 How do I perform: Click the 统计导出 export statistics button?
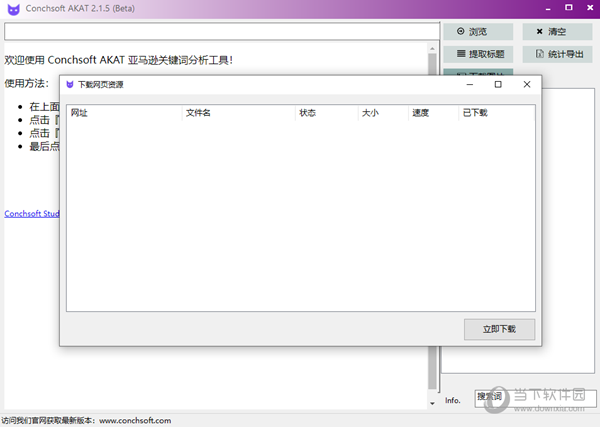pos(557,54)
